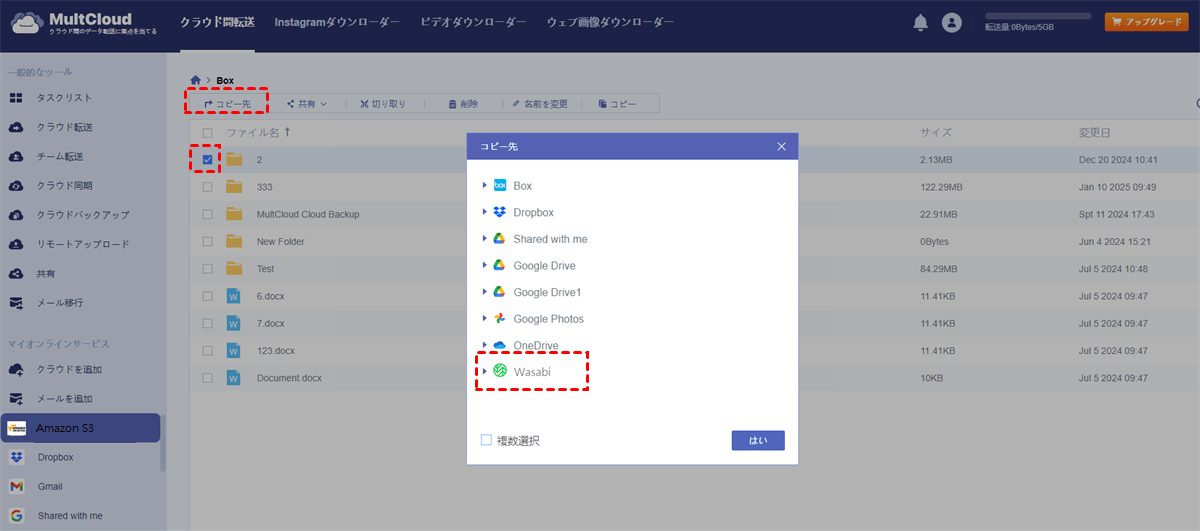Enable 複数選択 checkbox in dialog
Screen dimensions: 1200x531
(486, 440)
